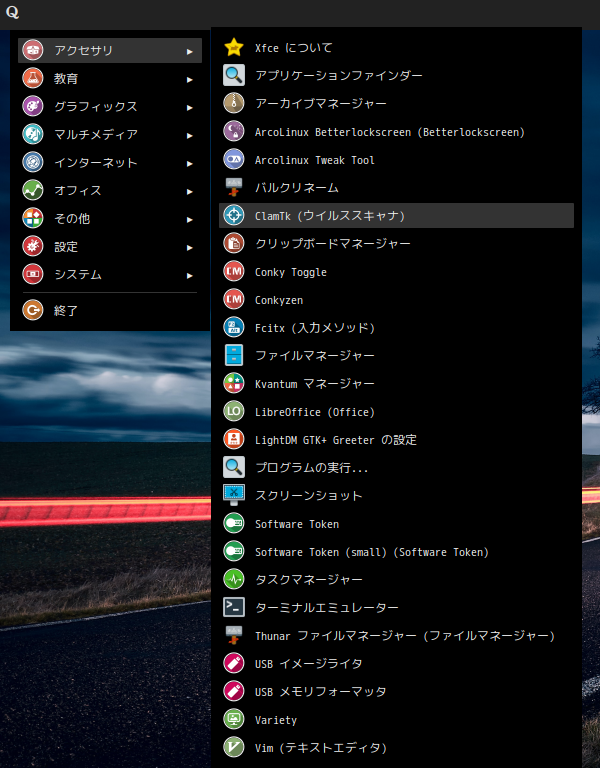Click the LibreOffice LO icon
This screenshot has width=600, height=768.
(x=234, y=411)
